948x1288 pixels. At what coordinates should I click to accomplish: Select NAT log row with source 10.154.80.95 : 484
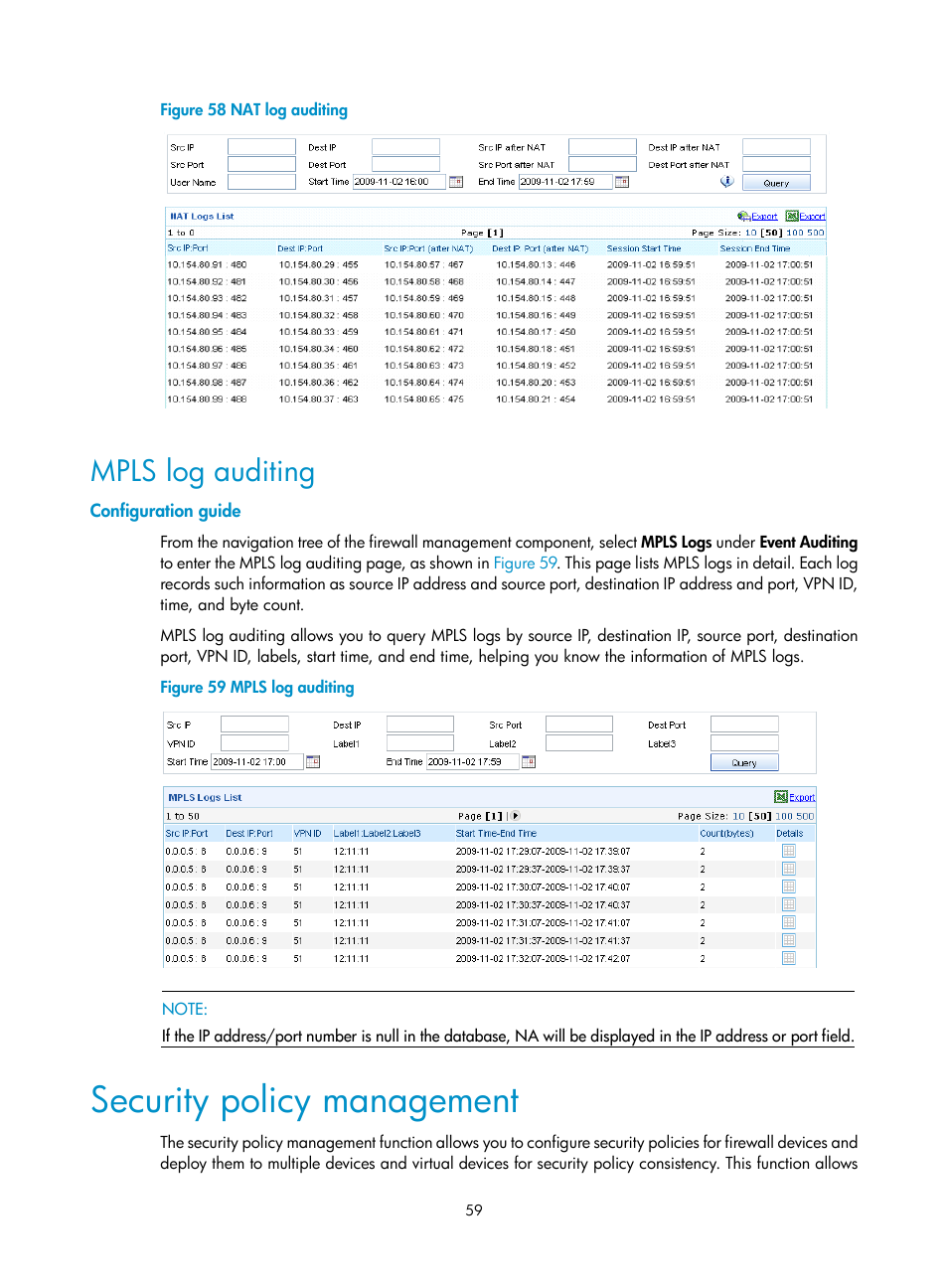click(x=496, y=332)
